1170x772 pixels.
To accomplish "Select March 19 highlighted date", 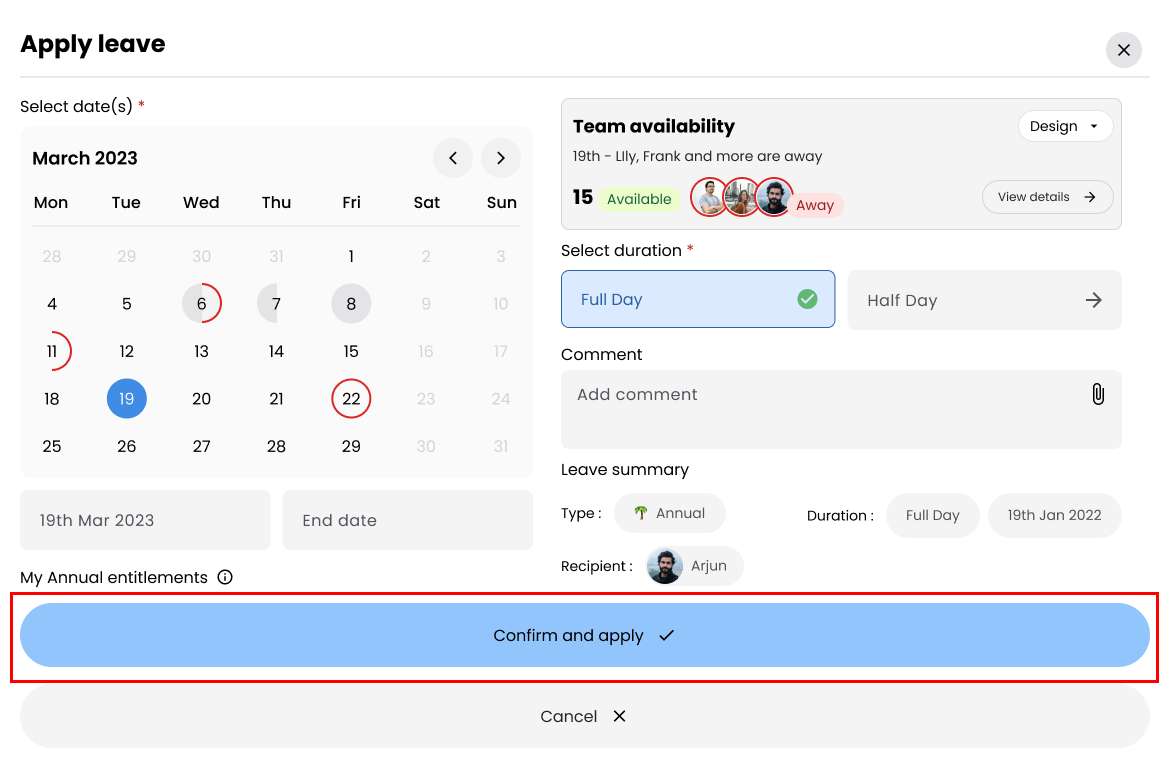I will [127, 399].
